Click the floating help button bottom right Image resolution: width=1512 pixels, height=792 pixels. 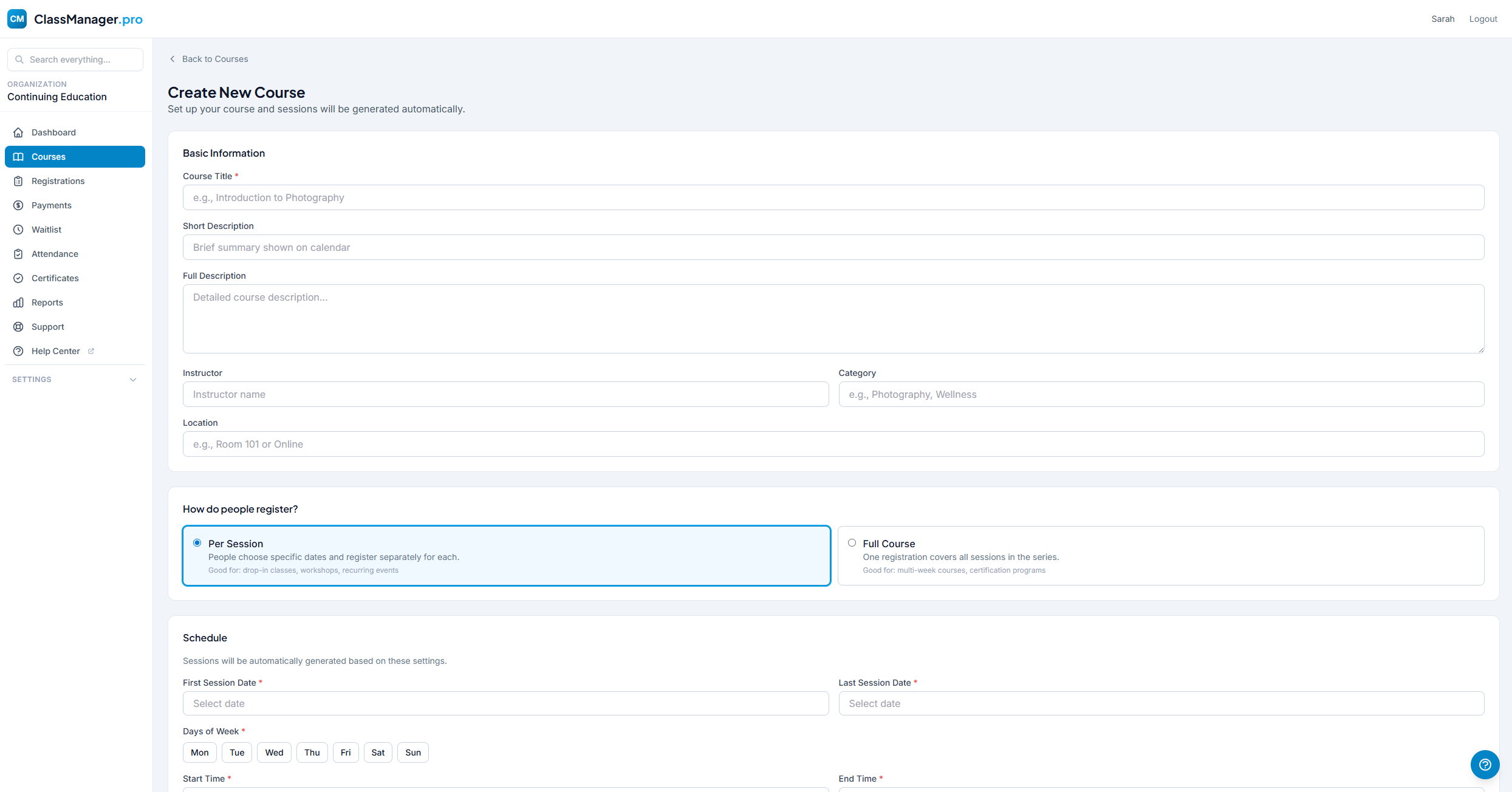click(1485, 764)
